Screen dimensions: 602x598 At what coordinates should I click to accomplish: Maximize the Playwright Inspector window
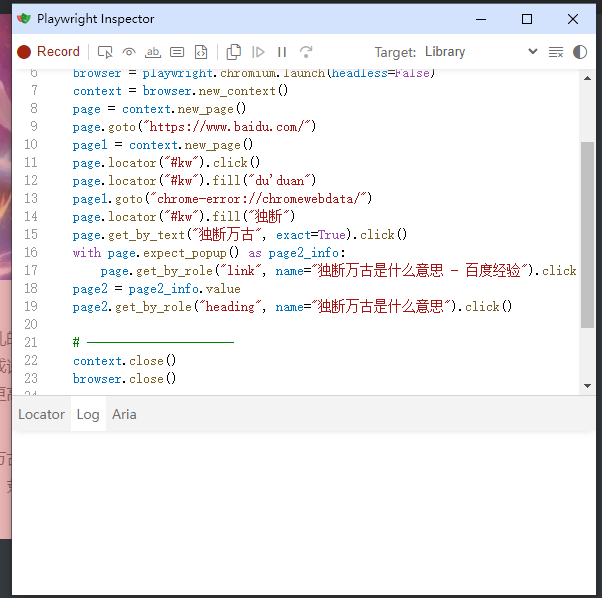coord(527,19)
